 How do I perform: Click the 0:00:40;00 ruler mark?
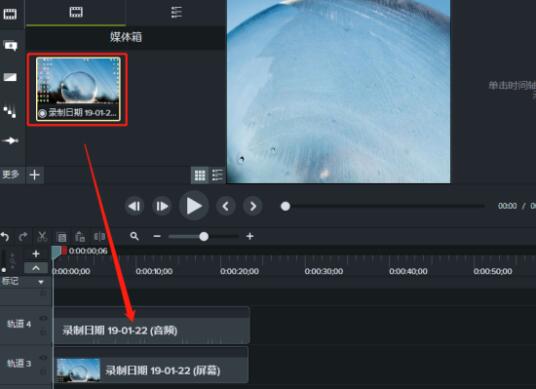tap(408, 271)
